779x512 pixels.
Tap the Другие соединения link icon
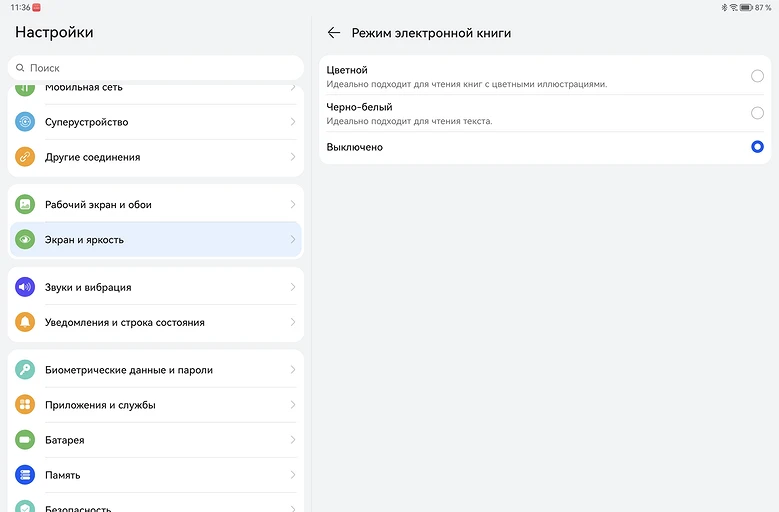25,157
